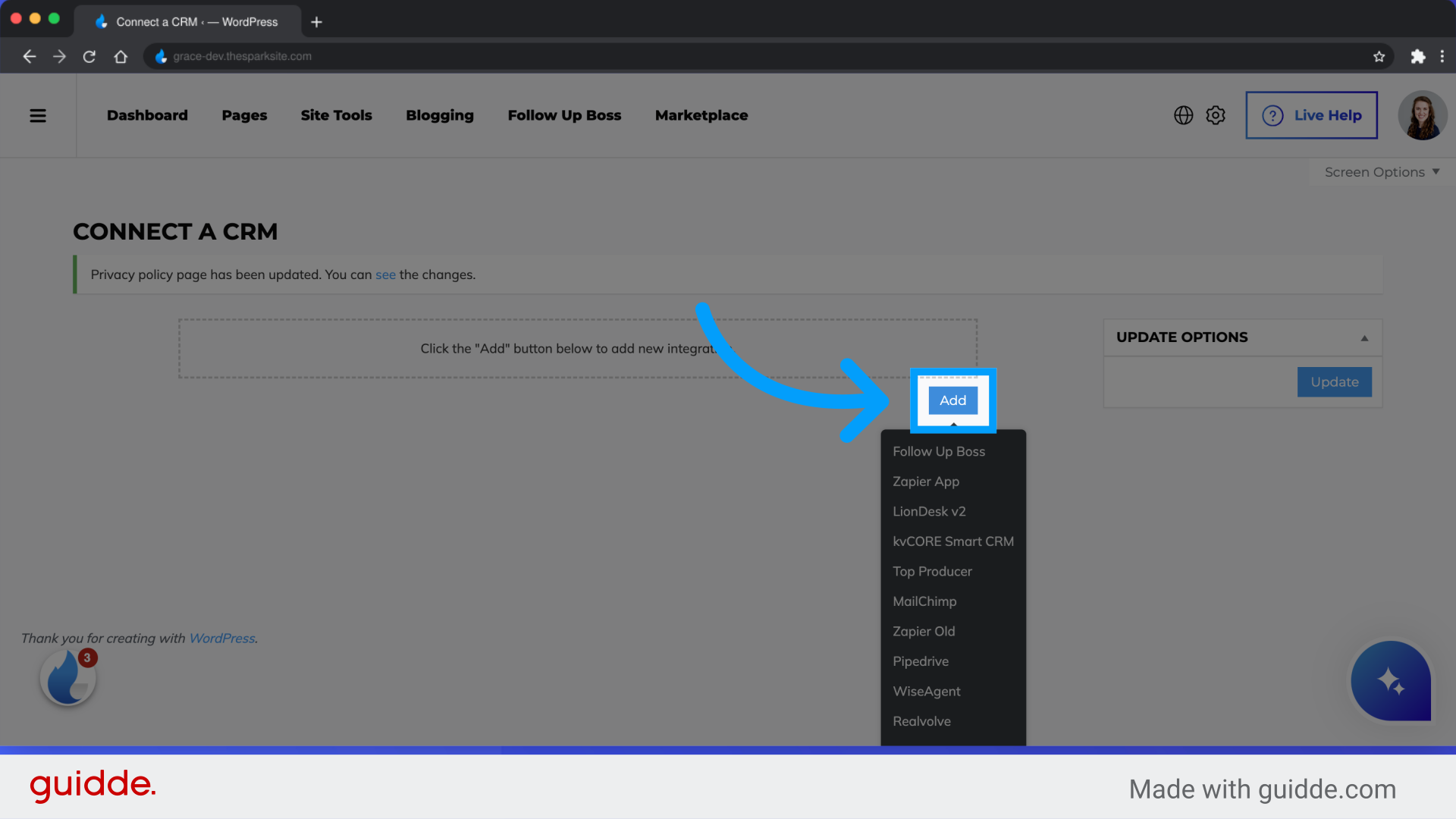Screen dimensions: 1456x819
Task: Navigate to the Marketplace menu item
Action: [701, 115]
